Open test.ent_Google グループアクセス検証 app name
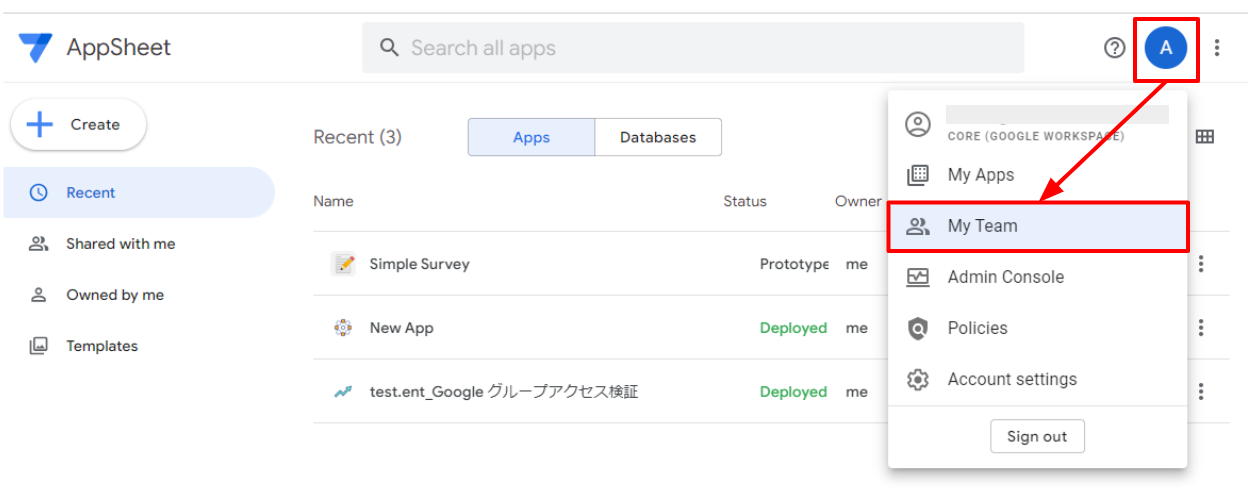 [504, 392]
